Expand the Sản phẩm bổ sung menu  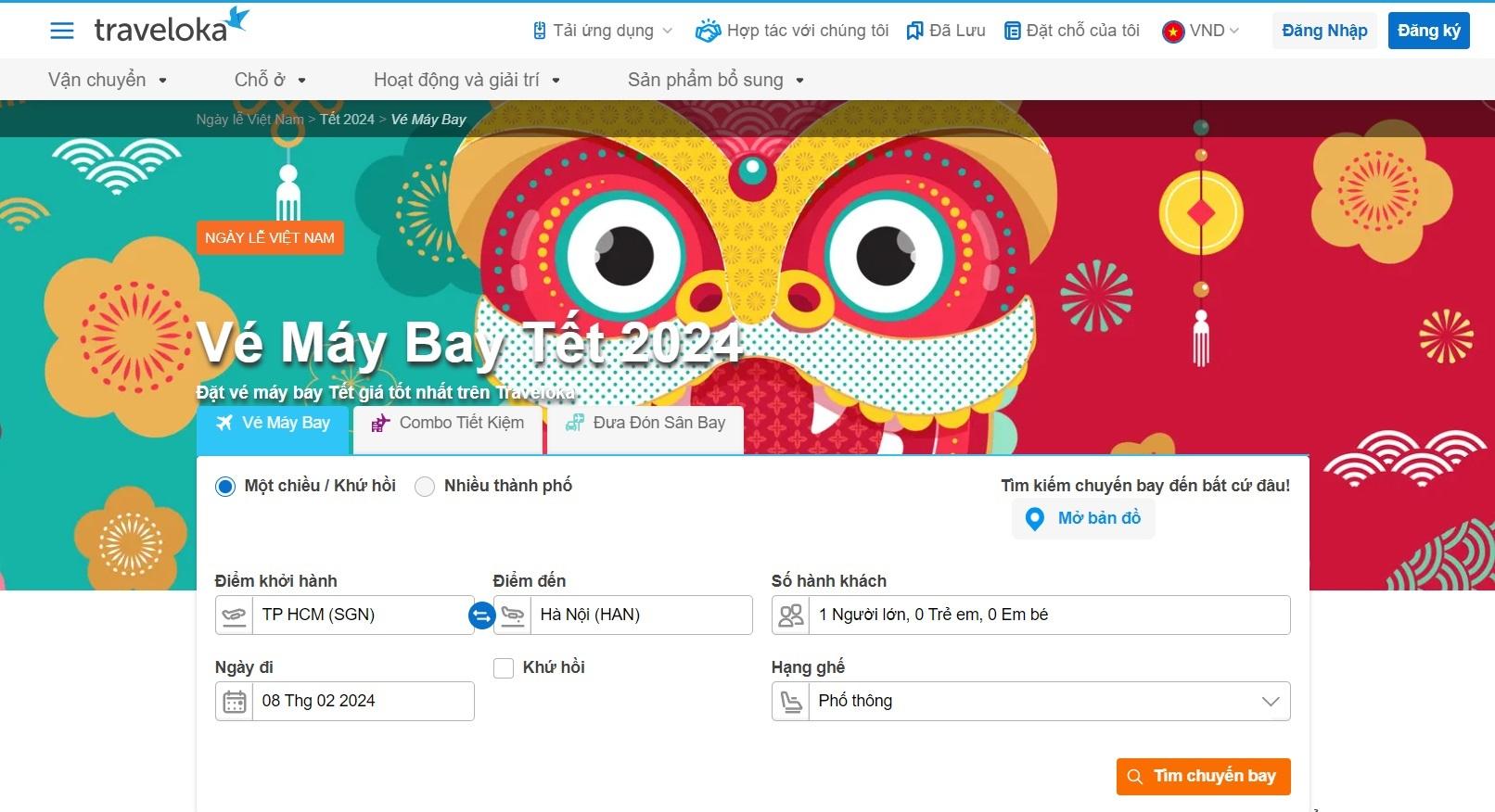[x=715, y=80]
